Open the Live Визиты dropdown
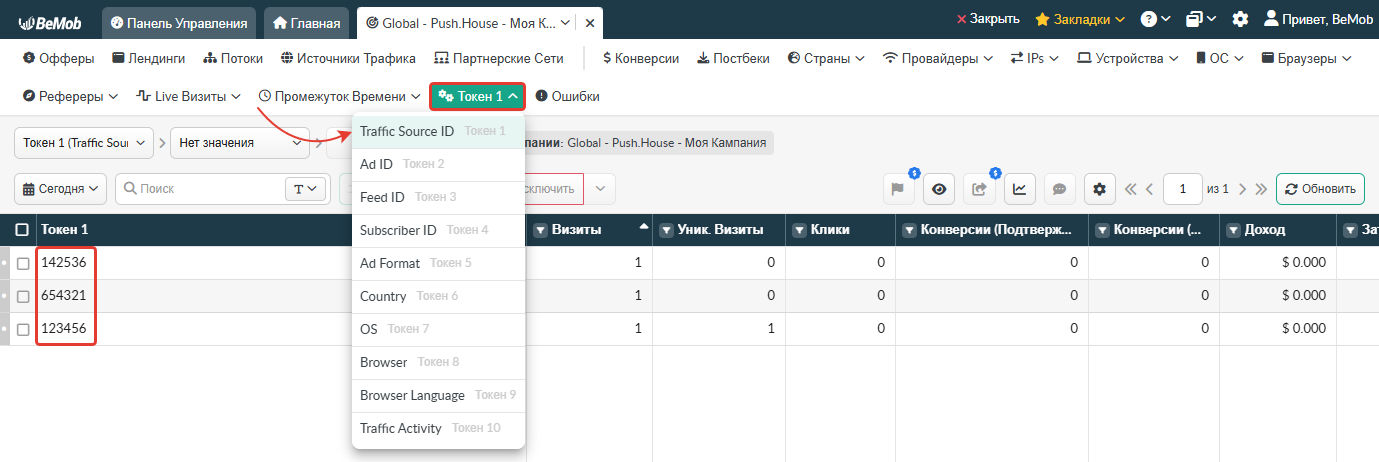The image size is (1379, 462). click(x=189, y=97)
